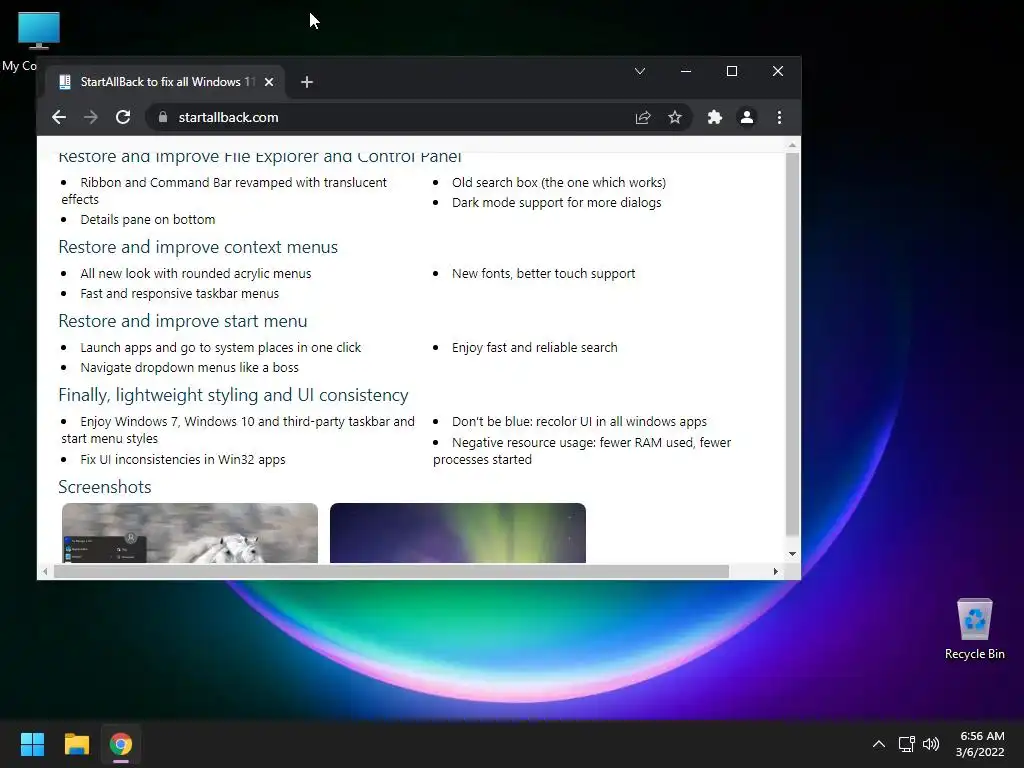Click 'Restore and improve start menu' heading
This screenshot has height=768, width=1024.
(x=182, y=321)
